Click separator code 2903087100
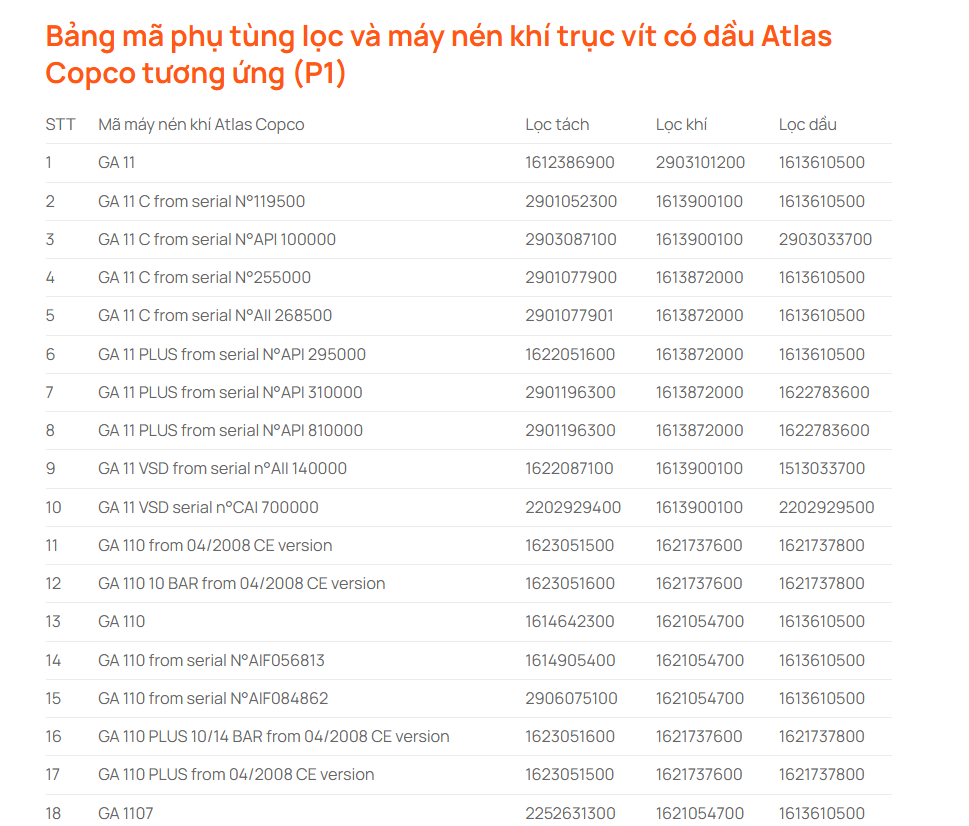This screenshot has height=826, width=969. pyautogui.click(x=571, y=240)
